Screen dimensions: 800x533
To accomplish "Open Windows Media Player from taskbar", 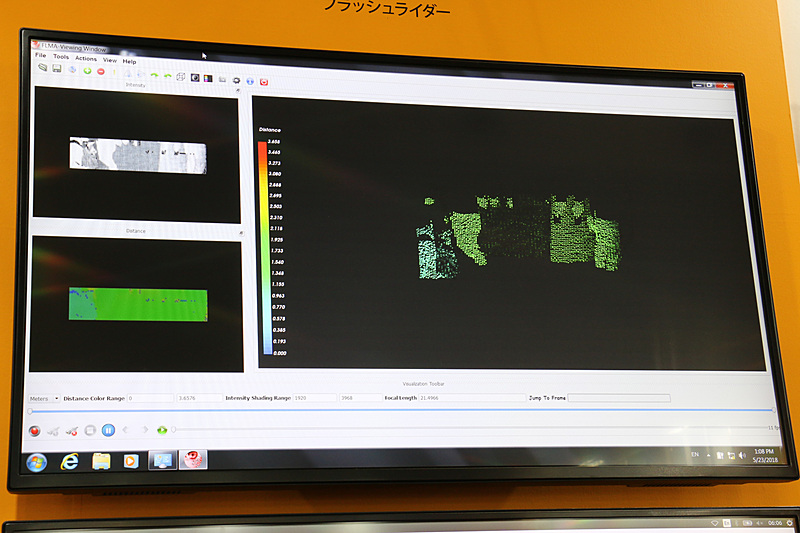I will coord(131,461).
